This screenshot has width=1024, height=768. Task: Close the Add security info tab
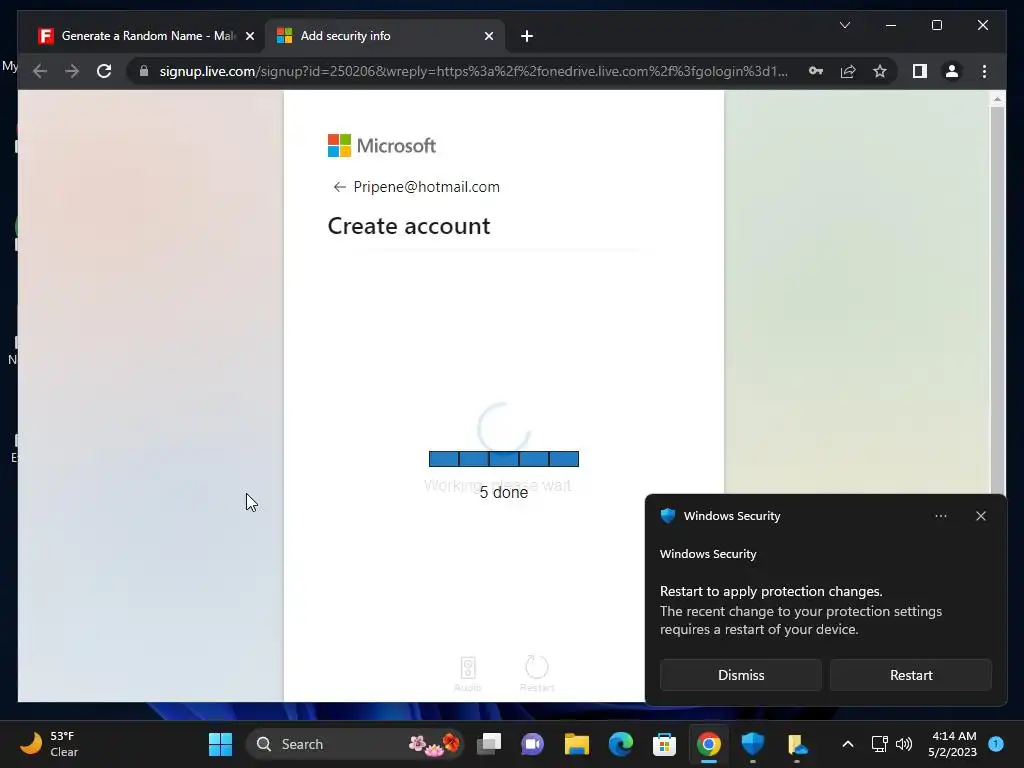[x=488, y=36]
